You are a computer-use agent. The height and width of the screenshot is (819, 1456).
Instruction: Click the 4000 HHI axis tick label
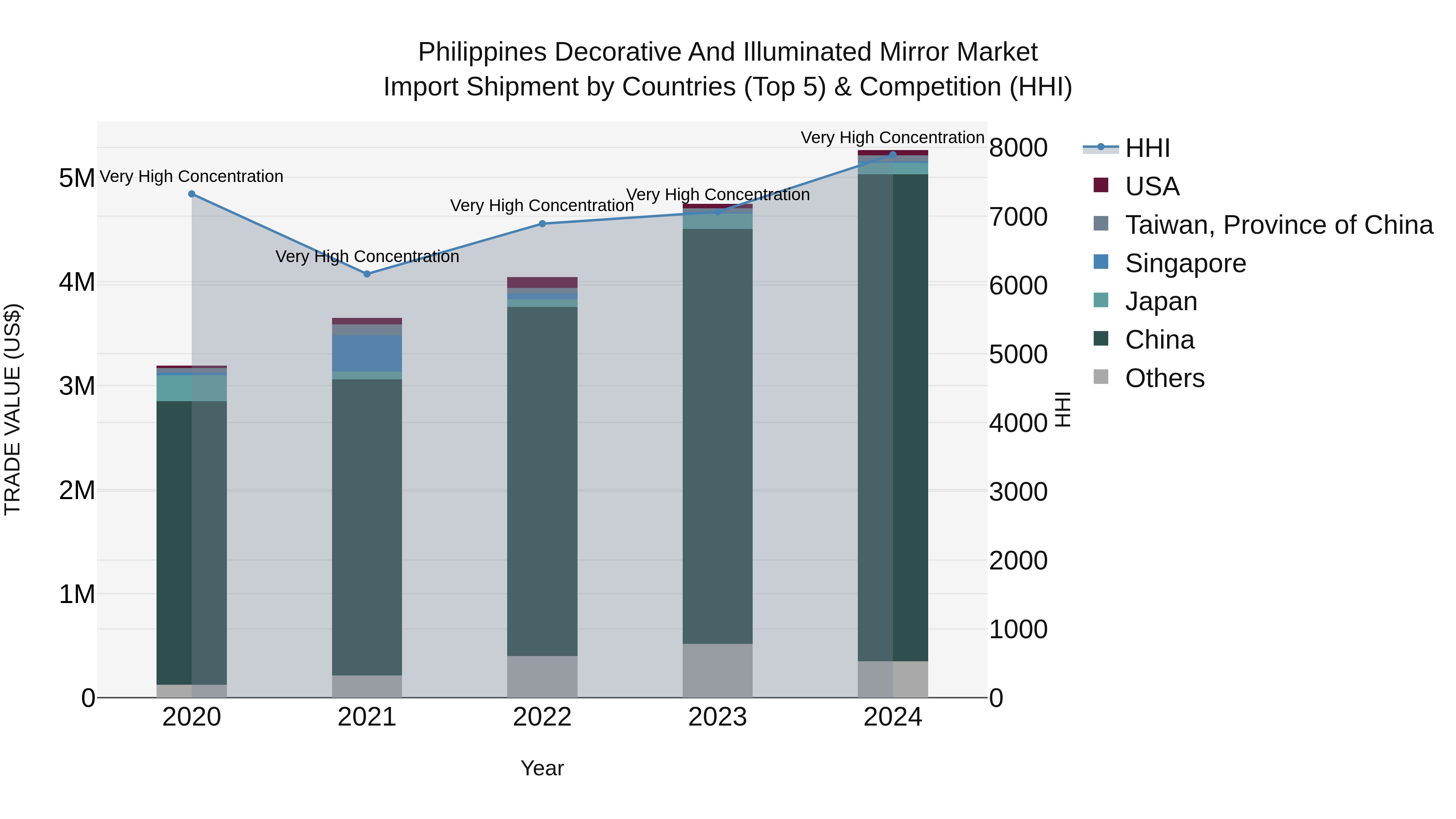click(x=1018, y=423)
